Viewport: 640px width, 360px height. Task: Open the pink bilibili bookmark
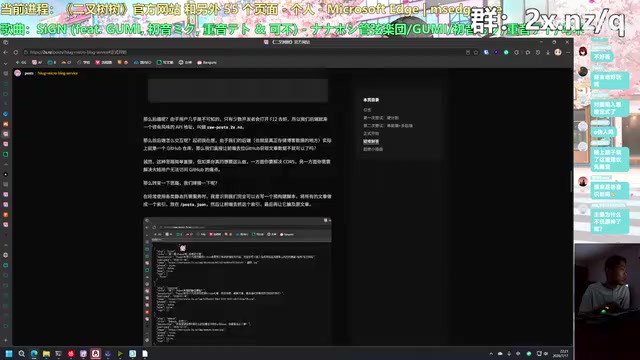[104, 62]
